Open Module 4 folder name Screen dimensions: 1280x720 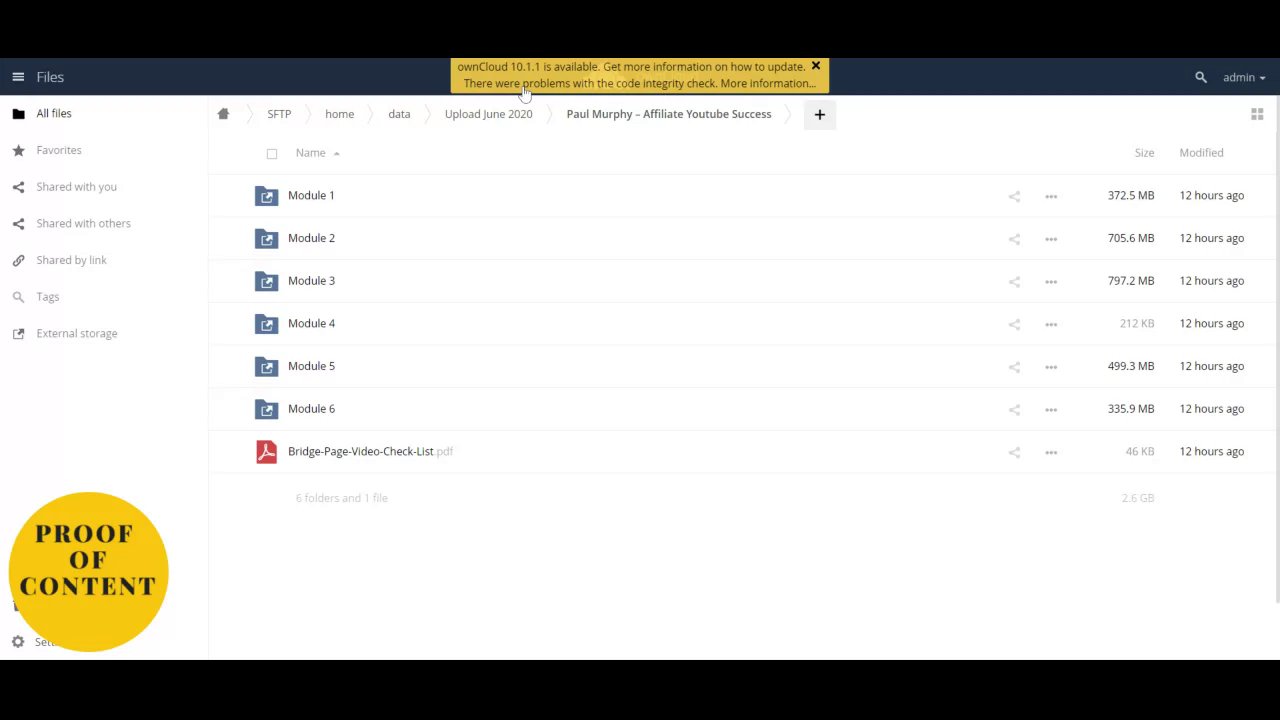point(311,324)
